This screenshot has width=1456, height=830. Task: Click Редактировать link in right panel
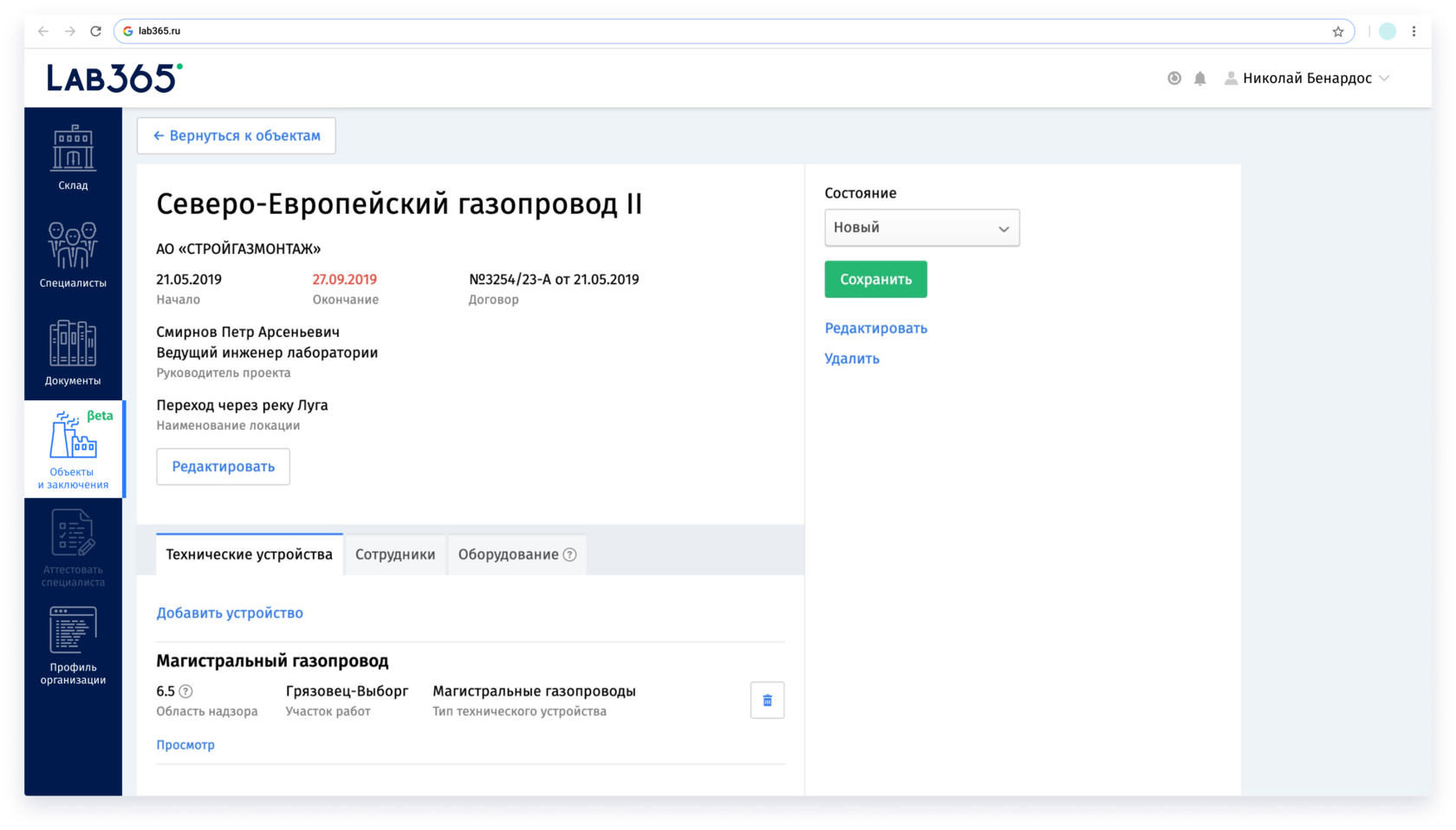pyautogui.click(x=875, y=328)
